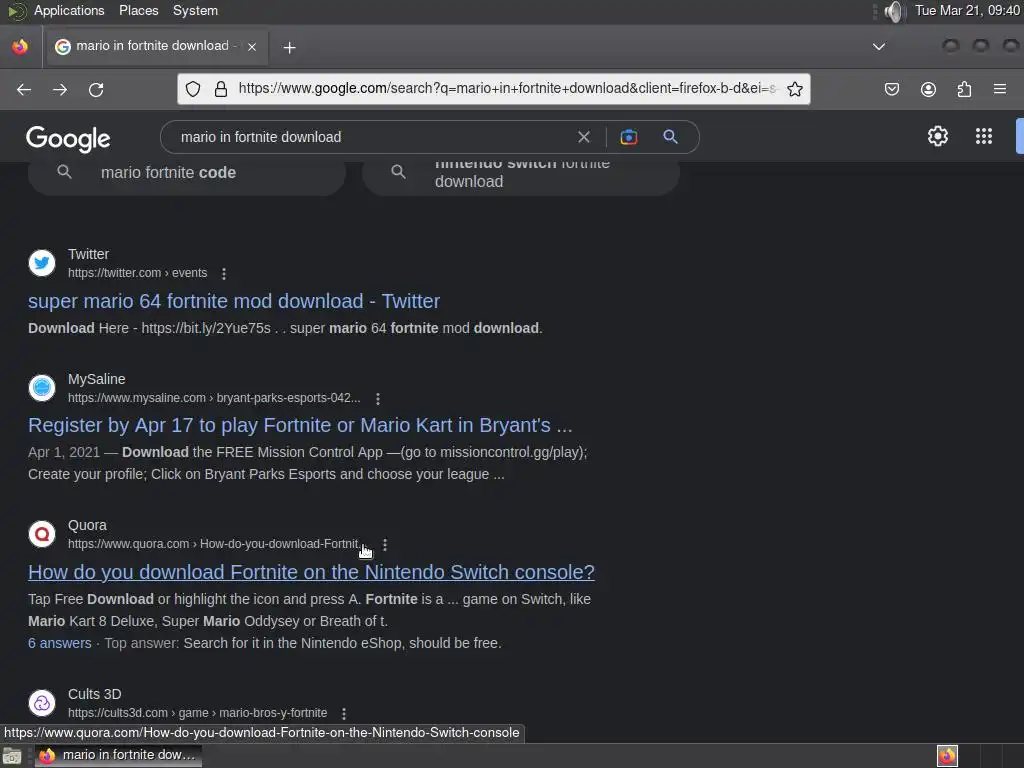The image size is (1024, 768).
Task: Click the MySaline favicon
Action: tap(42, 388)
